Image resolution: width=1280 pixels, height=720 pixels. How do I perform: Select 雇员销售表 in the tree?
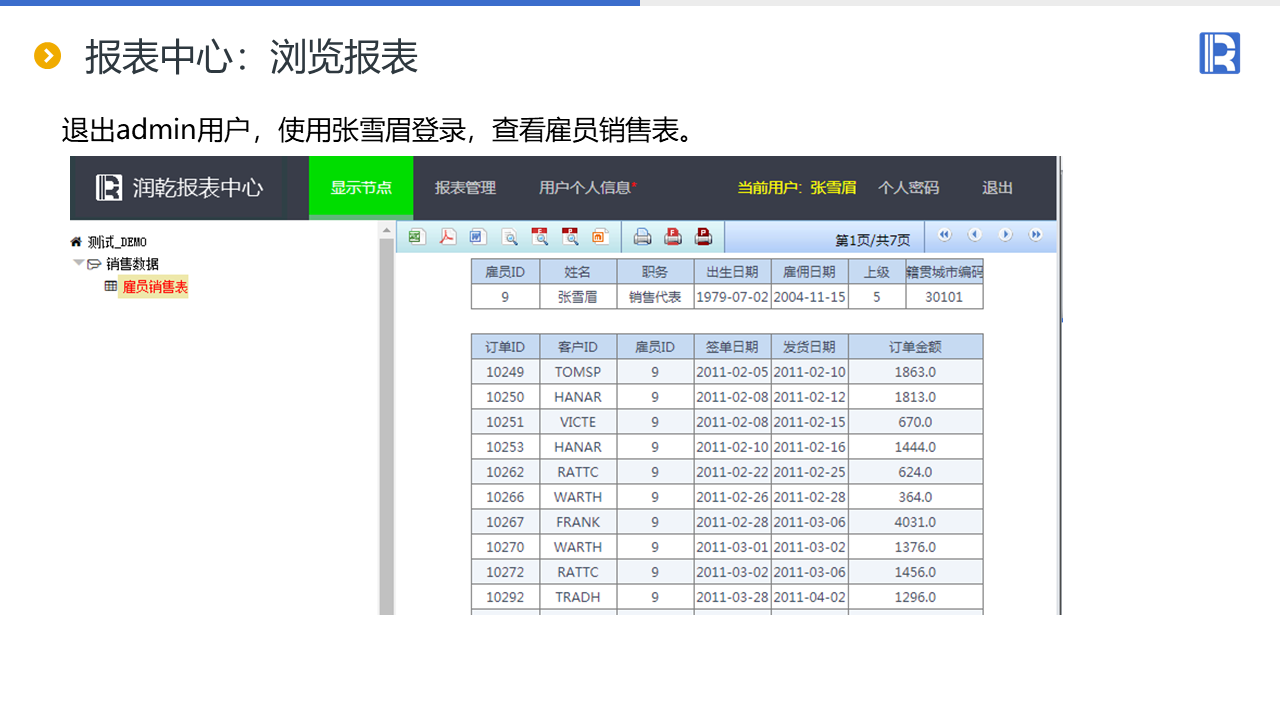(x=154, y=287)
